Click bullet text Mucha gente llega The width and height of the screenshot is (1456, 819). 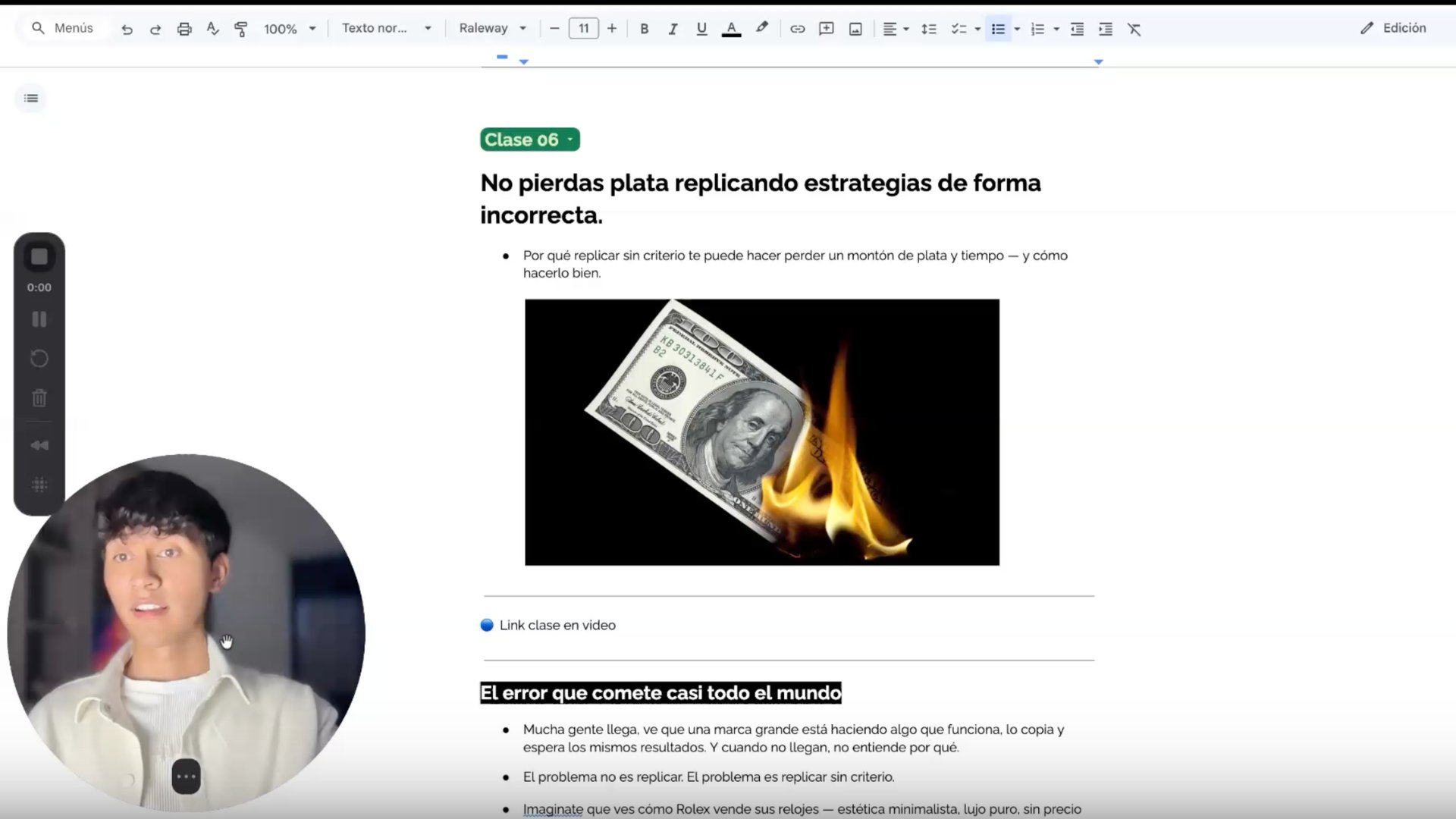[793, 739]
